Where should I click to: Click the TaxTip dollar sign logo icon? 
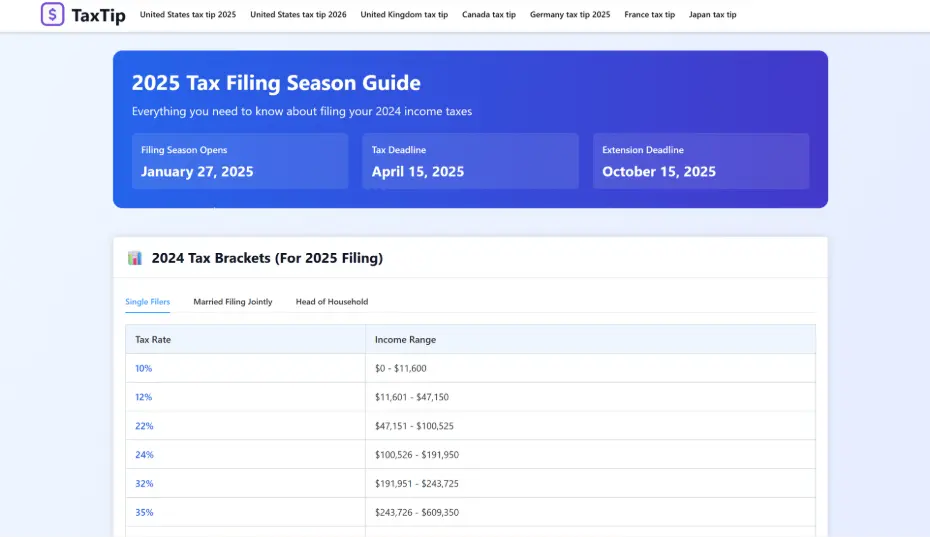(53, 15)
